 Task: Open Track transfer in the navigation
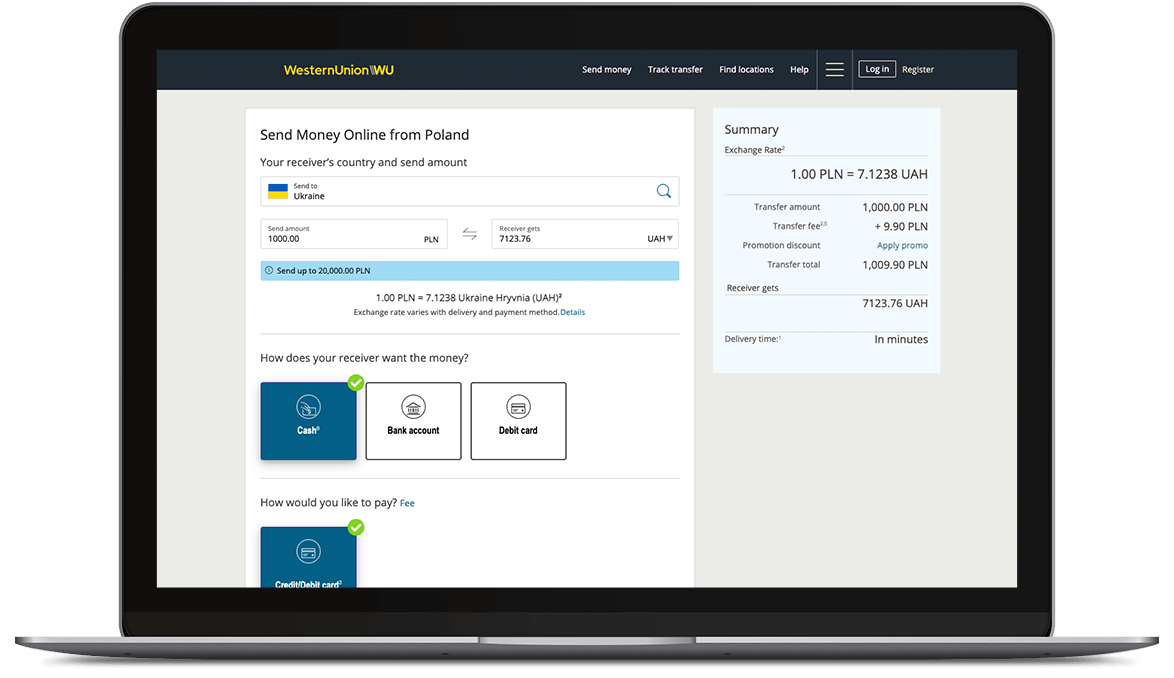pos(675,70)
